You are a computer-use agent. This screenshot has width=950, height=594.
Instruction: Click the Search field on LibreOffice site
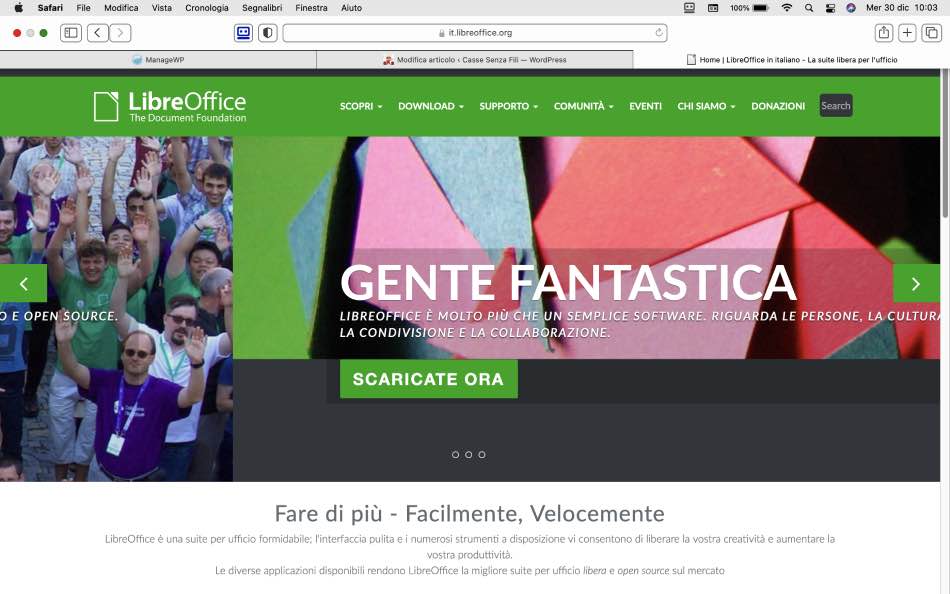pos(836,105)
